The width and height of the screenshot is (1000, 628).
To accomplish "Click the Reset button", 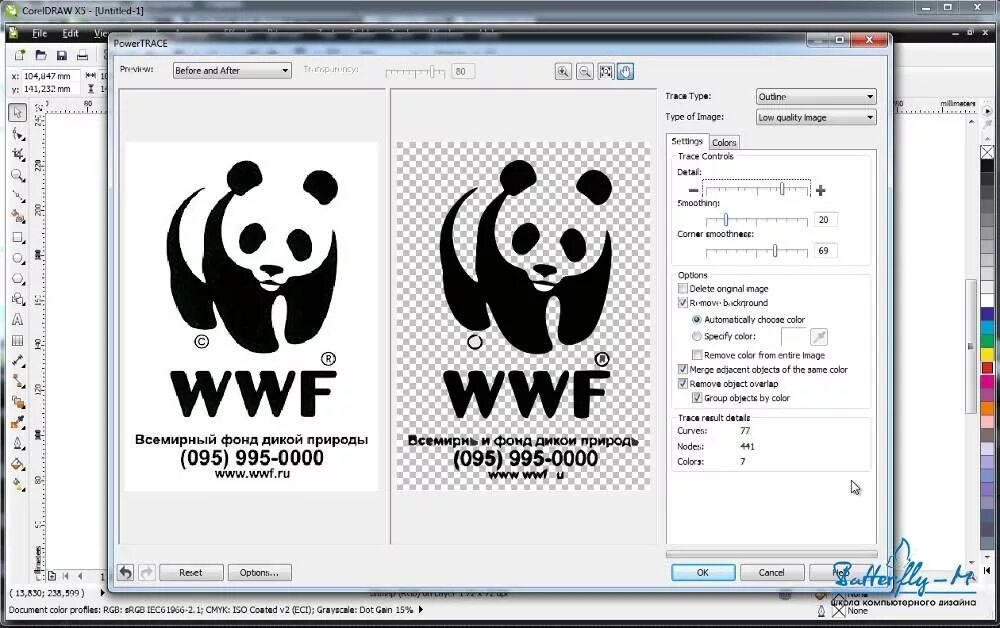I will (x=191, y=573).
